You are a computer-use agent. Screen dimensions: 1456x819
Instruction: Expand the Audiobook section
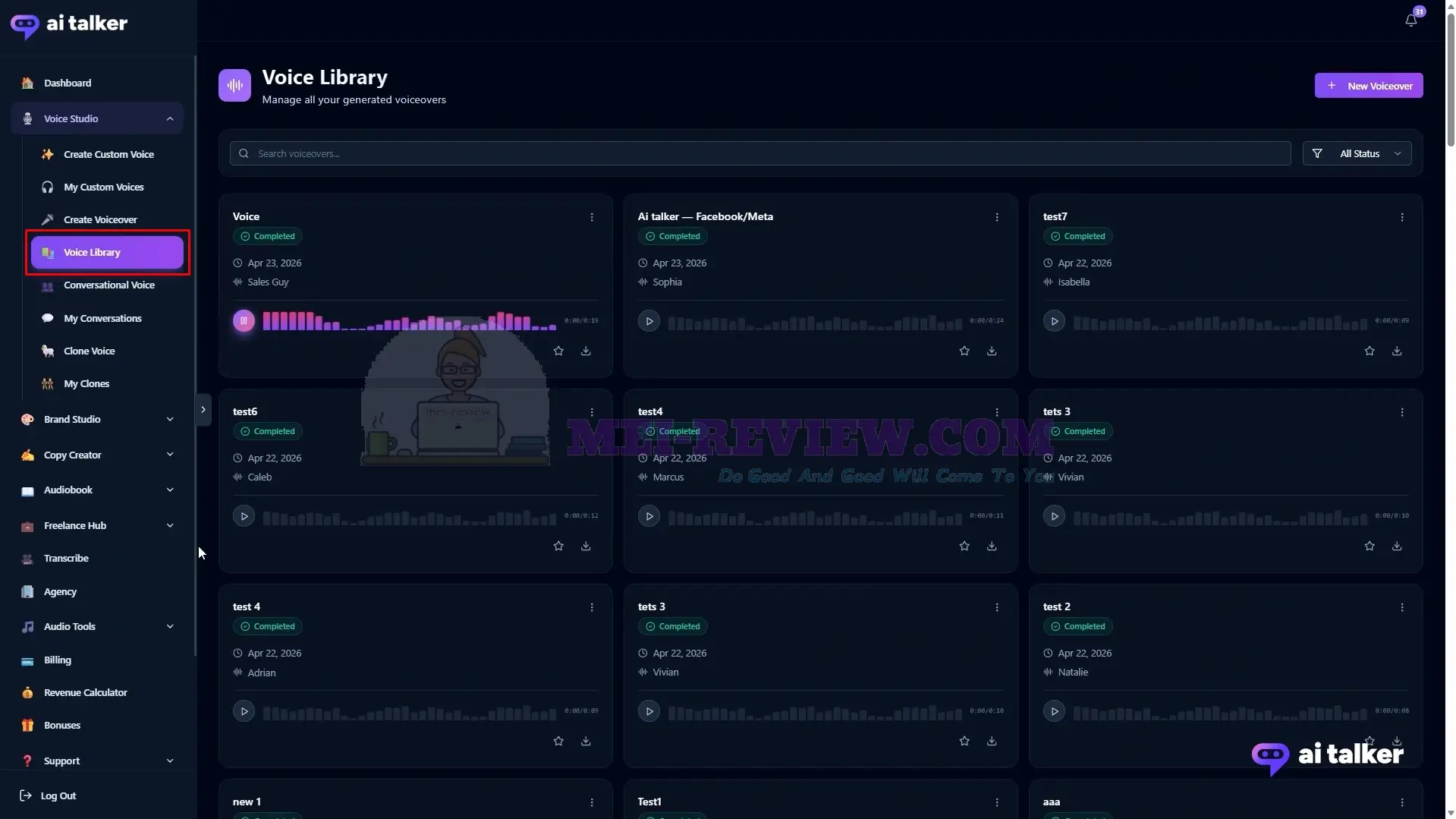click(97, 490)
